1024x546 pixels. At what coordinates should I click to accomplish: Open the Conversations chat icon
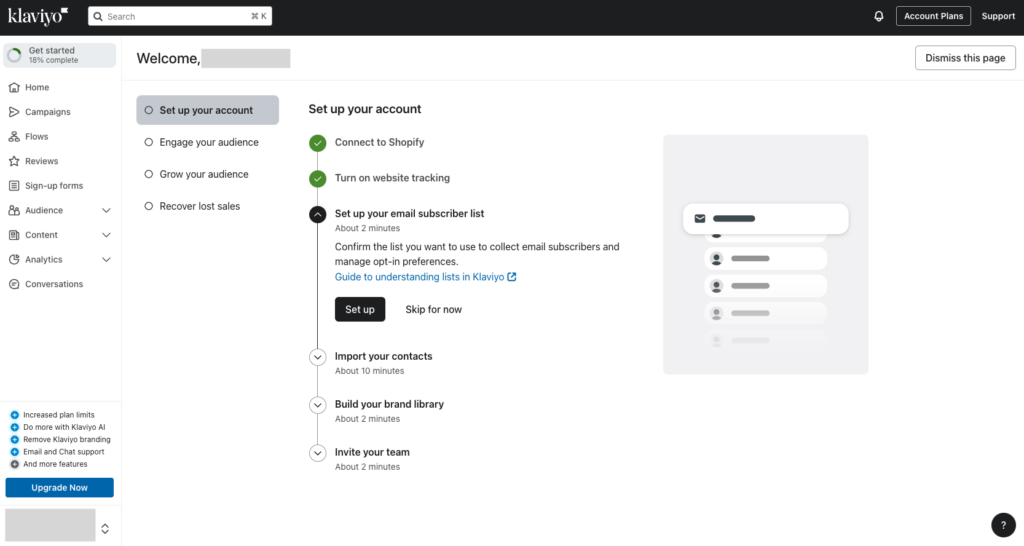14,284
